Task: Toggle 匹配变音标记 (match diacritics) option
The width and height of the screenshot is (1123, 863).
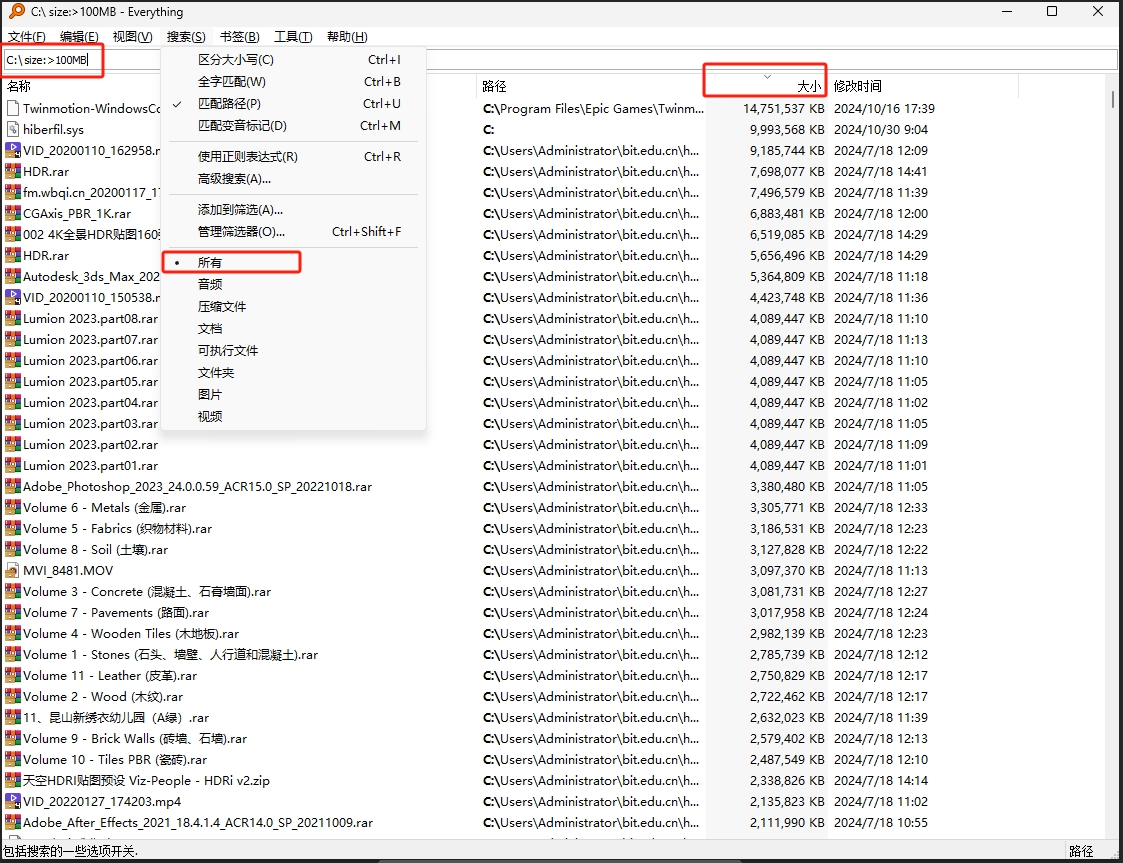Action: [x=294, y=126]
